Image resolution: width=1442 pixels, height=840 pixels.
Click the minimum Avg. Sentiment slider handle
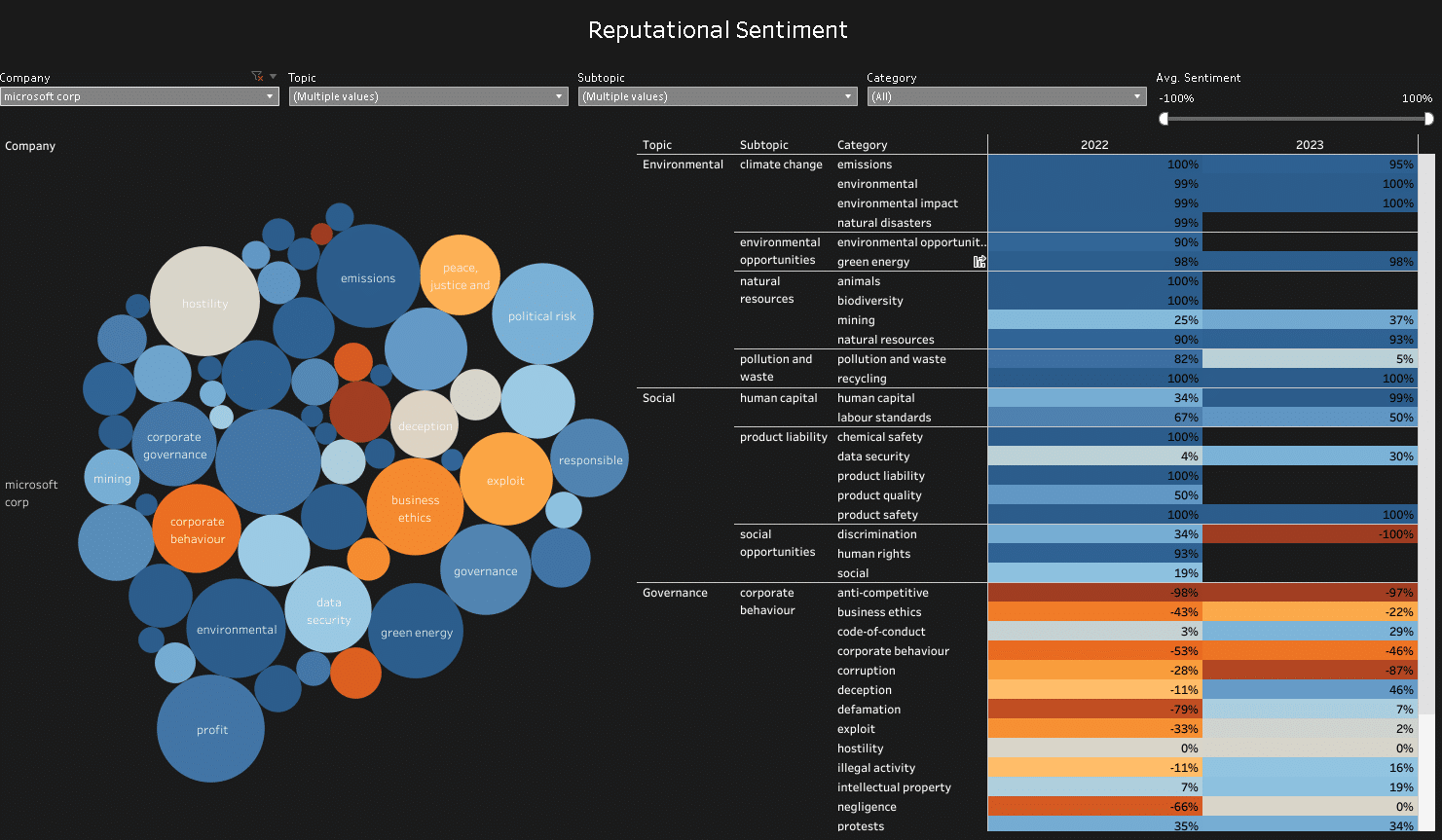pyautogui.click(x=1164, y=119)
